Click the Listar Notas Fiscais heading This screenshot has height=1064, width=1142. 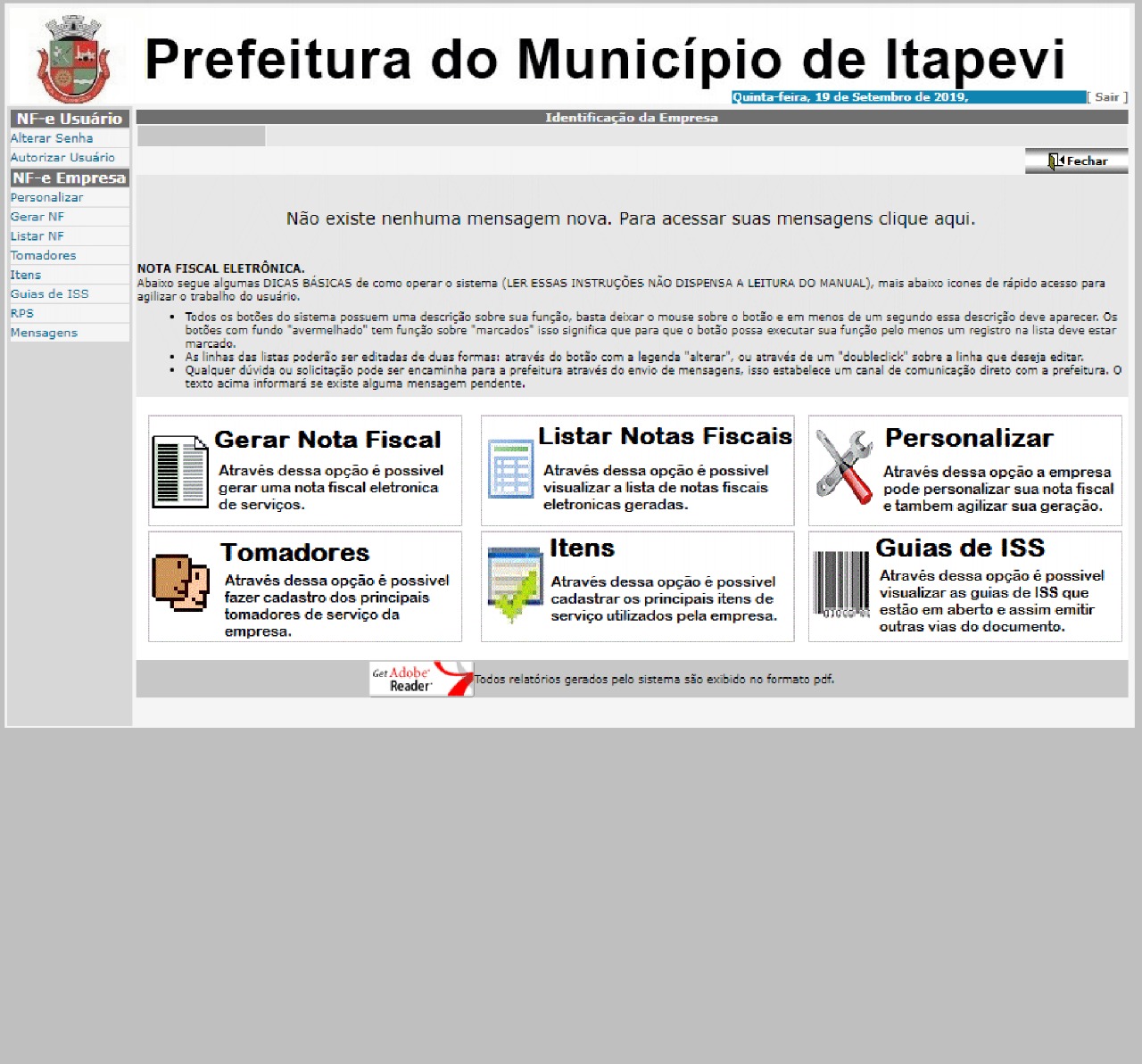pos(665,436)
